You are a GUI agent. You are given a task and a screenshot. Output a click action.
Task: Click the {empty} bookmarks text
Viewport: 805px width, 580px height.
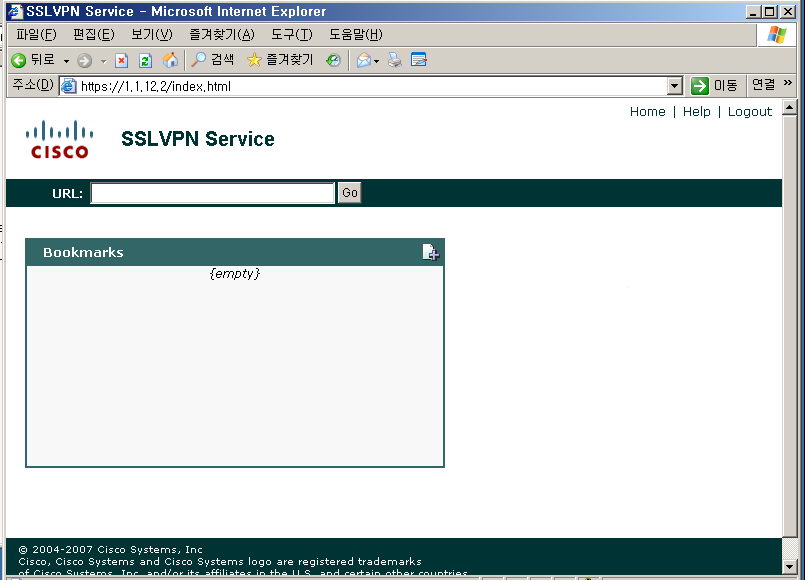click(235, 274)
